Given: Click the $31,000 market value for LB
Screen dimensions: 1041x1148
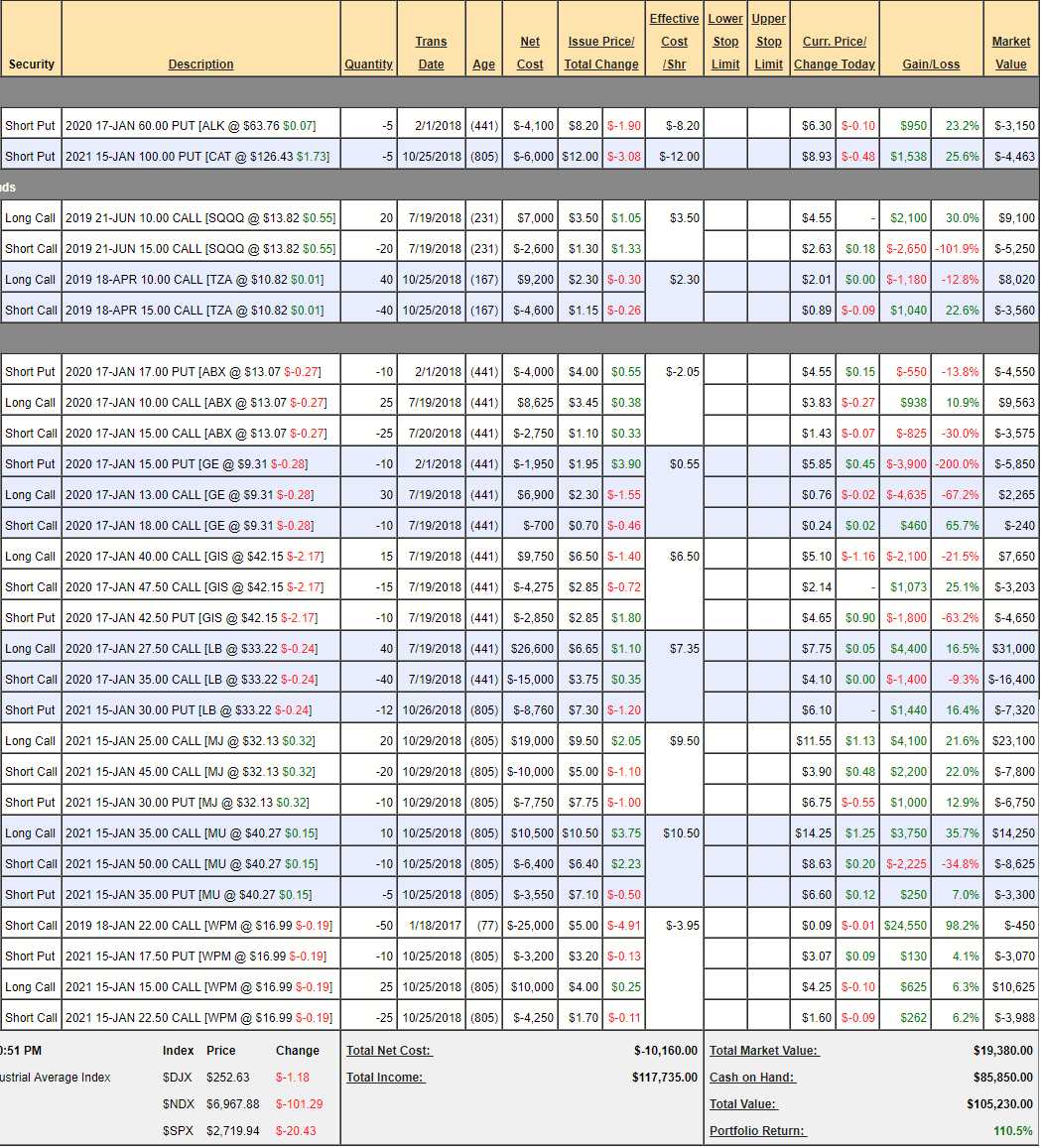Looking at the screenshot, I should [1012, 649].
